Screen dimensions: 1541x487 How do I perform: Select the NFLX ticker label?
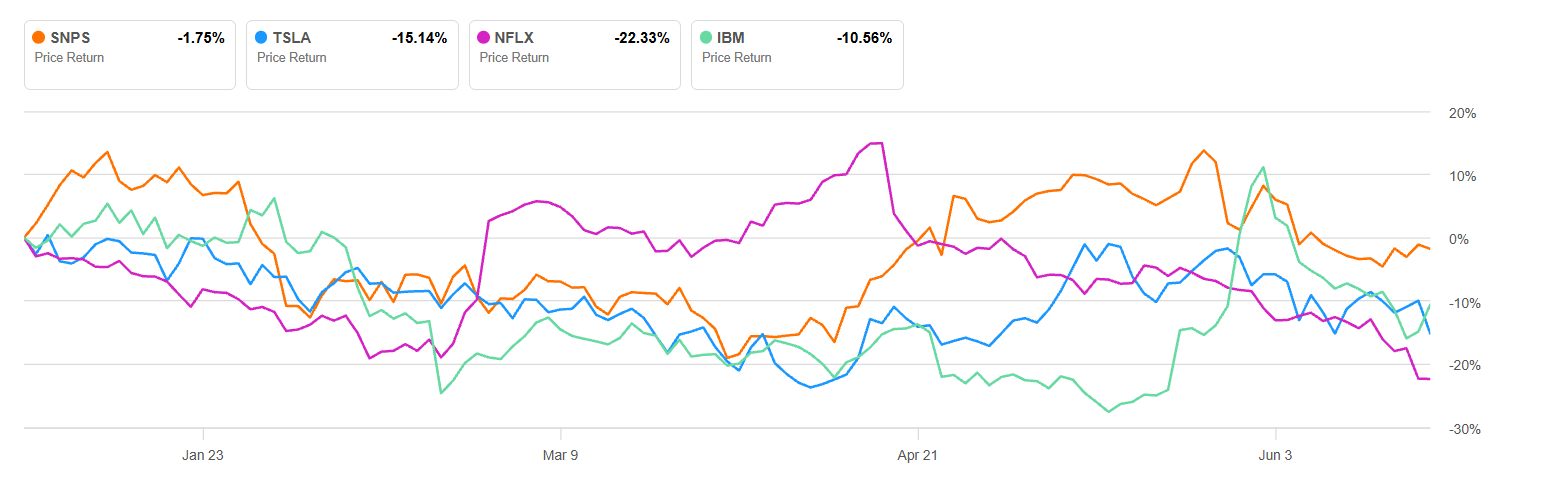[515, 38]
